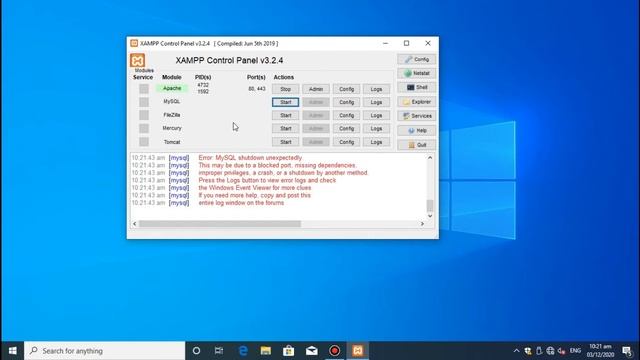The width and height of the screenshot is (640, 360).
Task: Open Cortana circle icon
Action: [x=196, y=351]
